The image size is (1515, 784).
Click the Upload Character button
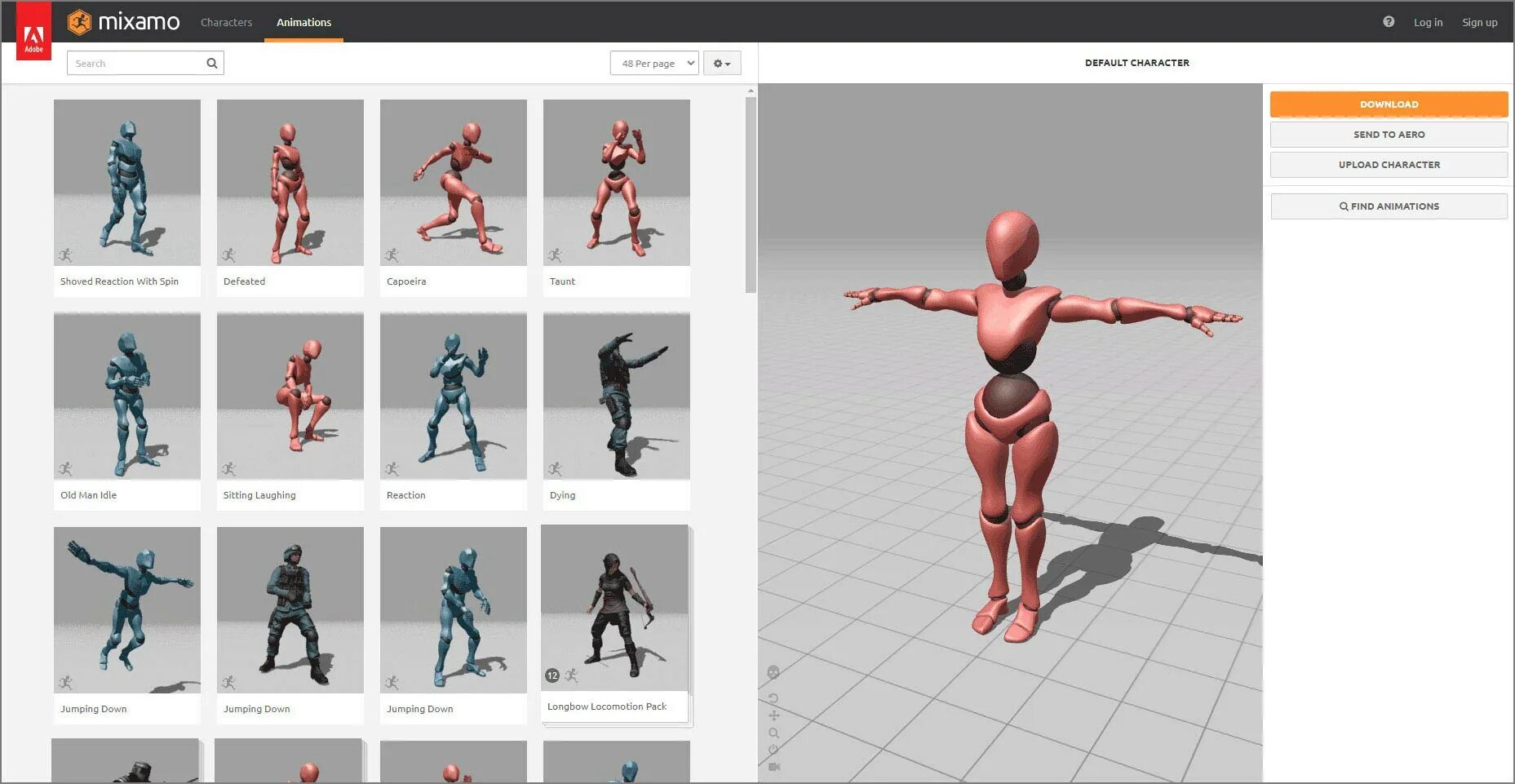point(1389,165)
